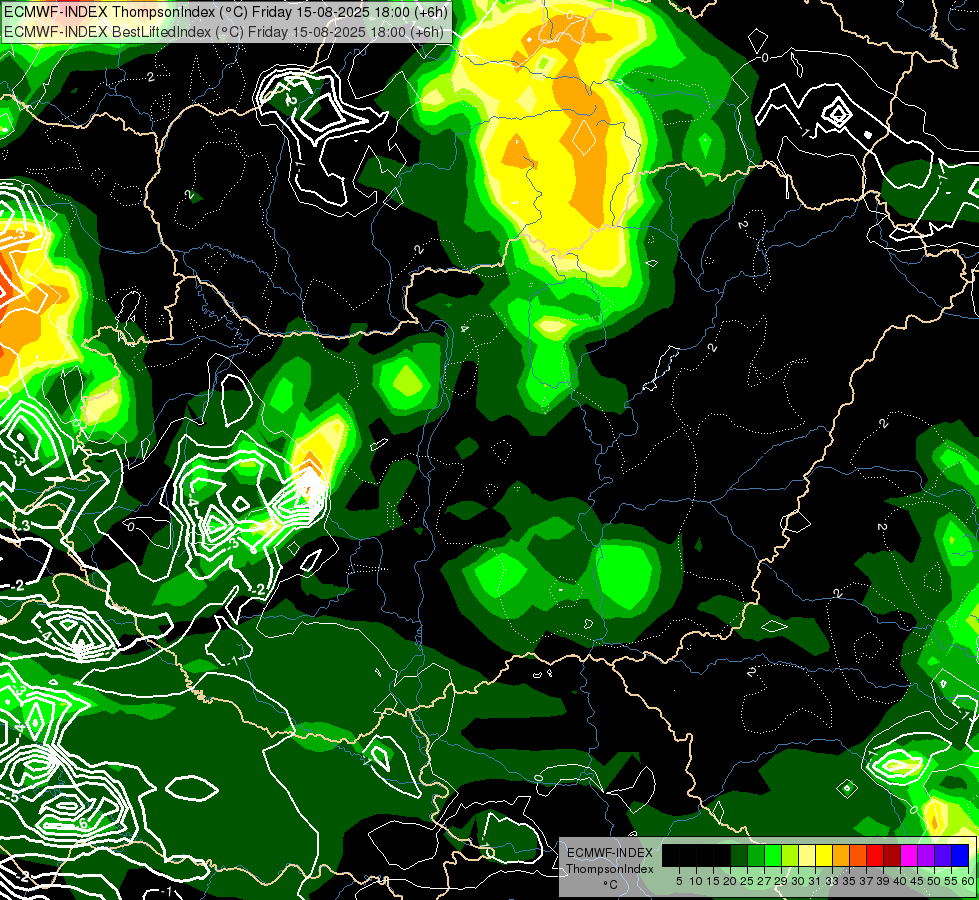
Task: Pick the orange 33–35 legend swatch
Action: (841, 855)
